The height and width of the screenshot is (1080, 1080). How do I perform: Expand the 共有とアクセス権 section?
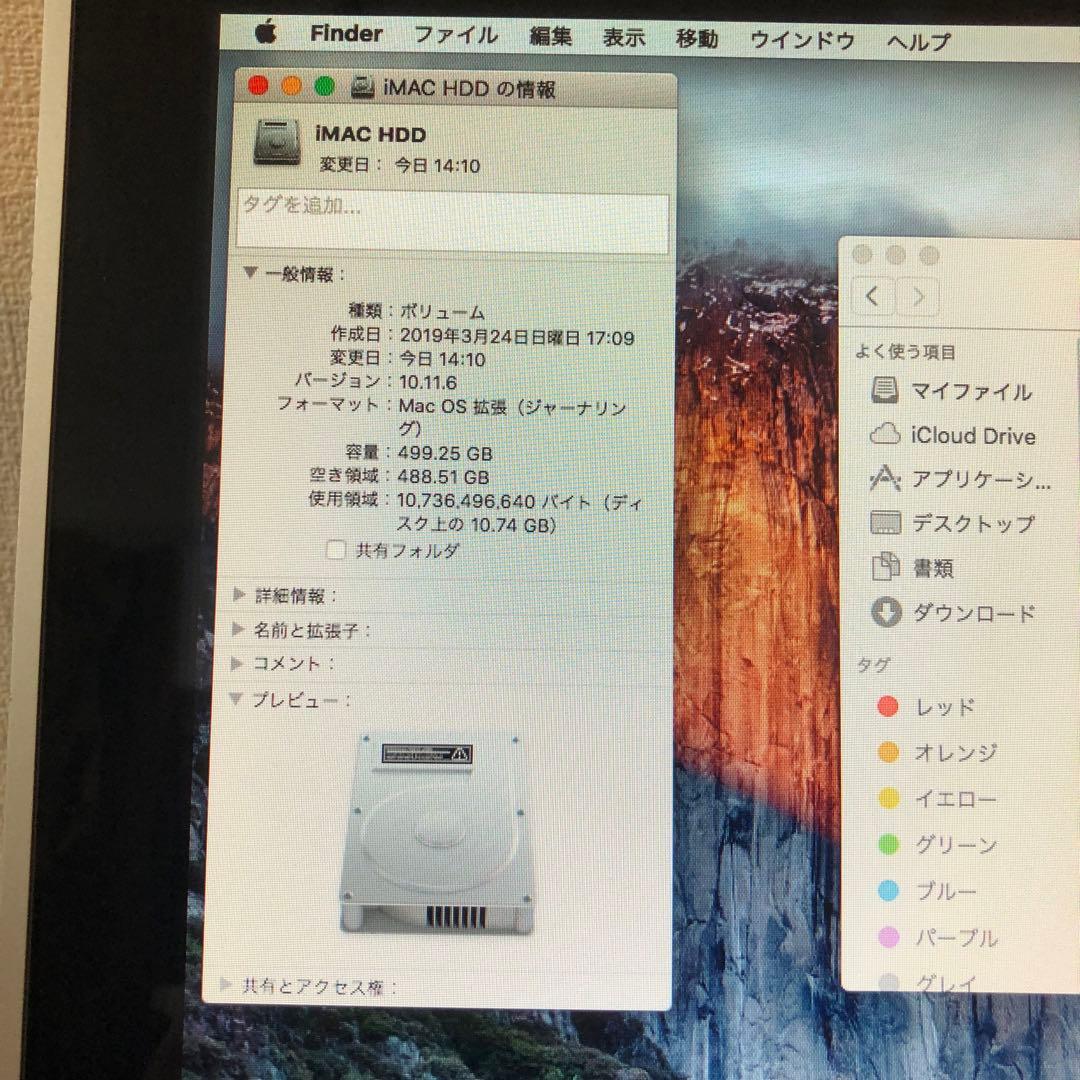[x=225, y=984]
